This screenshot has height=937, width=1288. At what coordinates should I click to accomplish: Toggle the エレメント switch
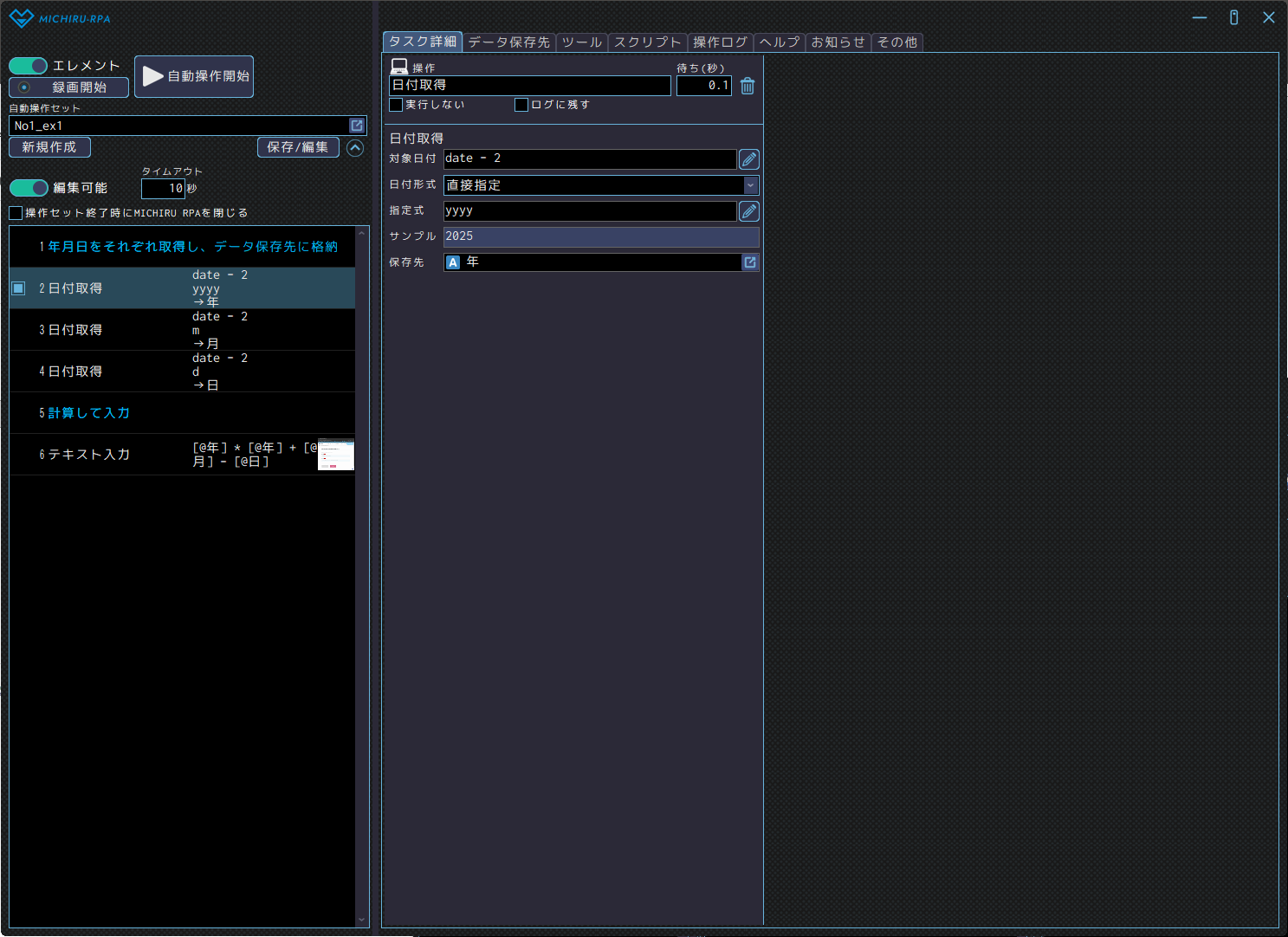[x=28, y=66]
